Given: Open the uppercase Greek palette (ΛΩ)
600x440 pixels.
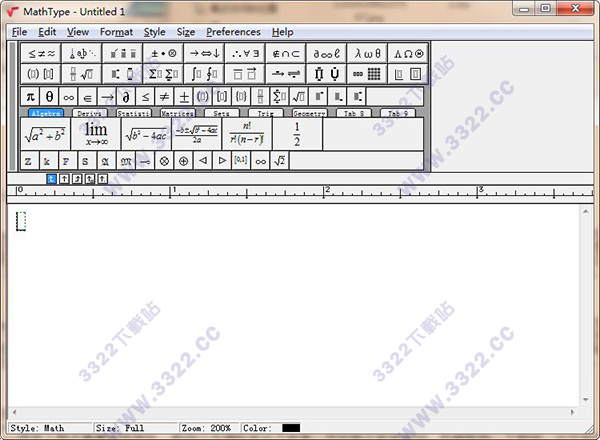Looking at the screenshot, I should pyautogui.click(x=408, y=54).
